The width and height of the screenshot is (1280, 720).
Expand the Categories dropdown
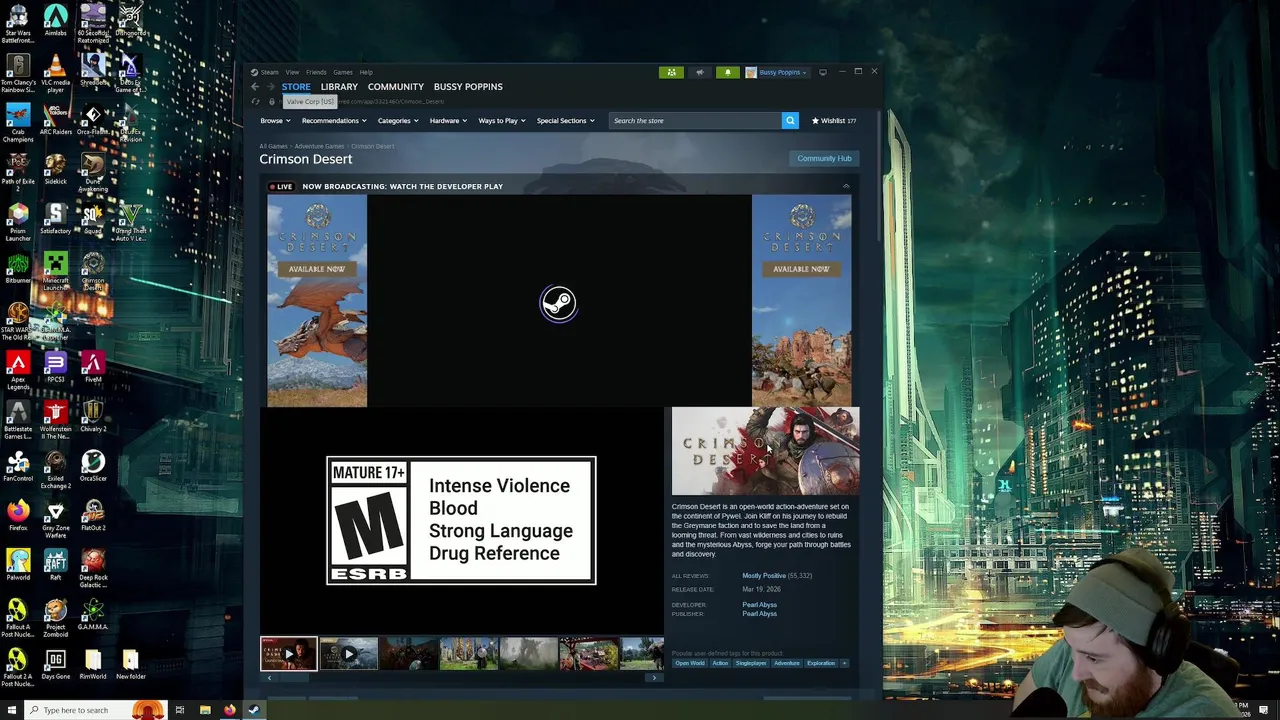click(398, 121)
